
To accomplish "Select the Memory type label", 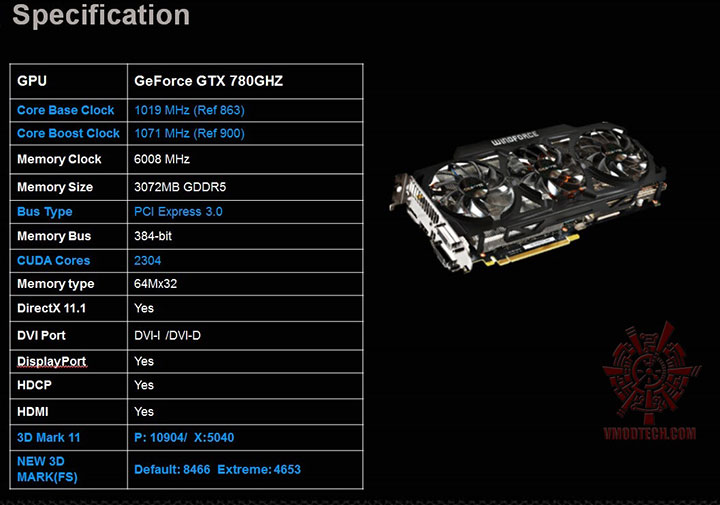I will [x=56, y=284].
